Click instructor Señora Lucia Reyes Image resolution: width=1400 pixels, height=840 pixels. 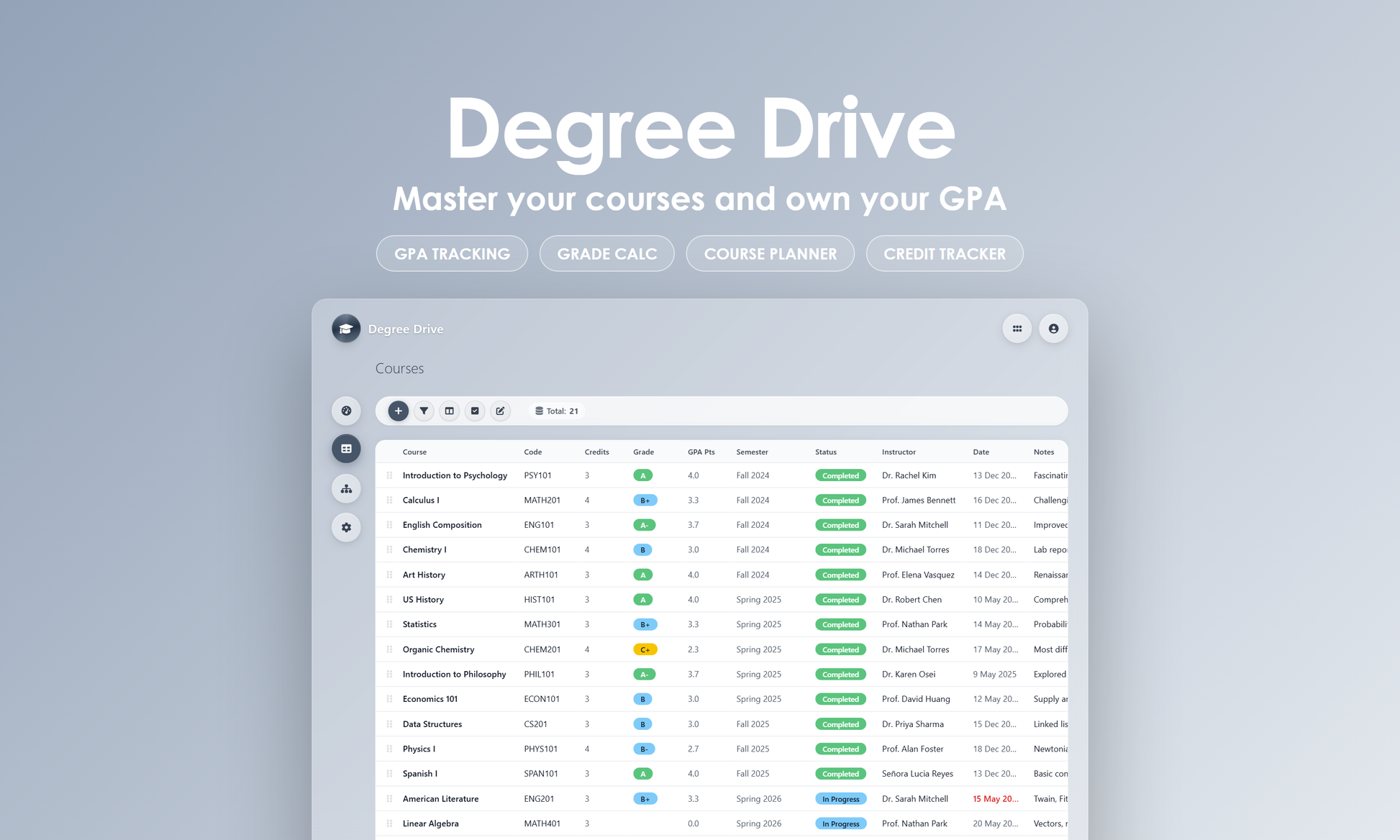[x=917, y=774]
